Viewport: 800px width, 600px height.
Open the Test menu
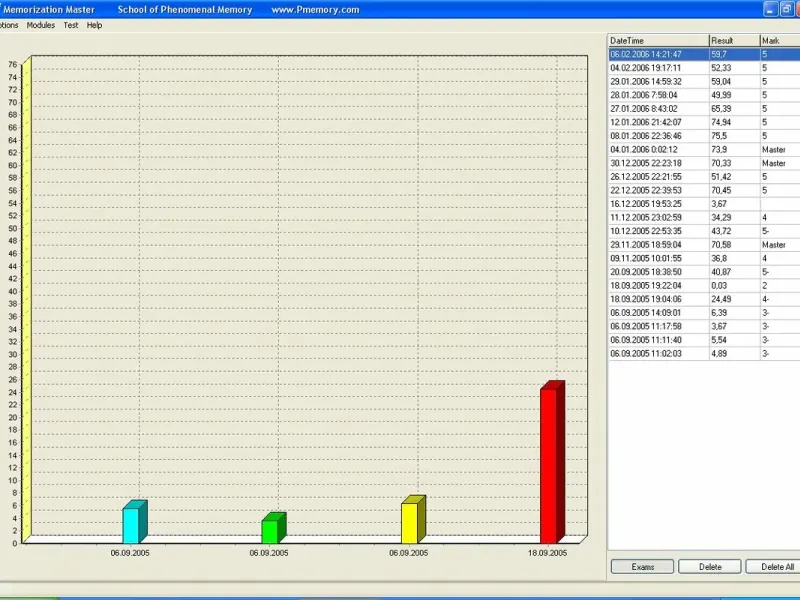click(71, 25)
